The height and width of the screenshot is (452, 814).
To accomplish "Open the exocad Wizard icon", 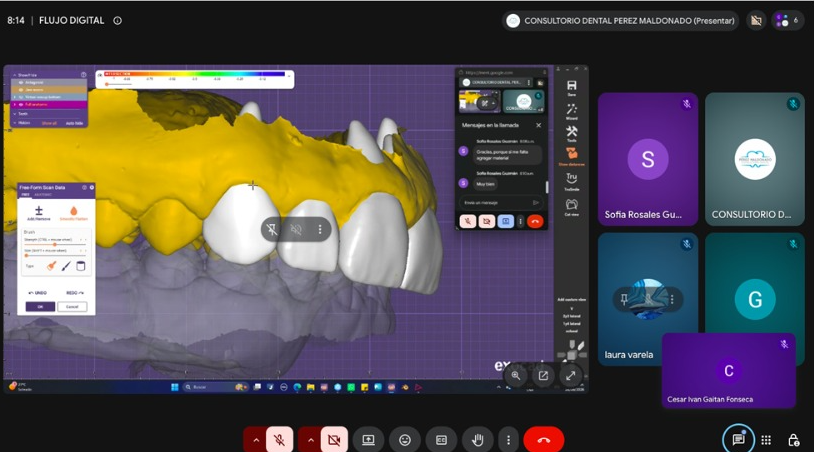I will (x=572, y=109).
